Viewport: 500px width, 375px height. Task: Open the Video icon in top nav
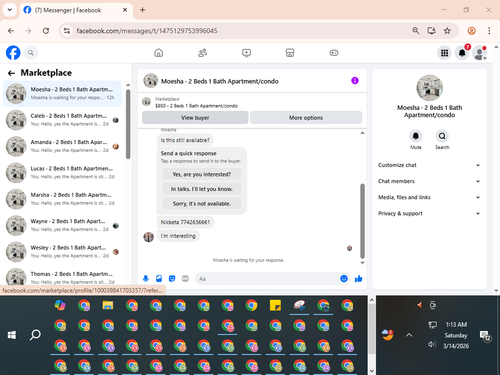tap(246, 53)
